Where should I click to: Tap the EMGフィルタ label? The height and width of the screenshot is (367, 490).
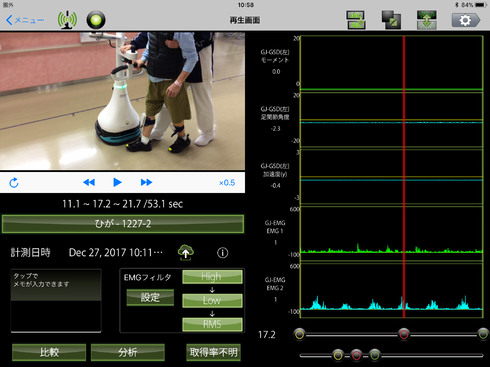147,277
